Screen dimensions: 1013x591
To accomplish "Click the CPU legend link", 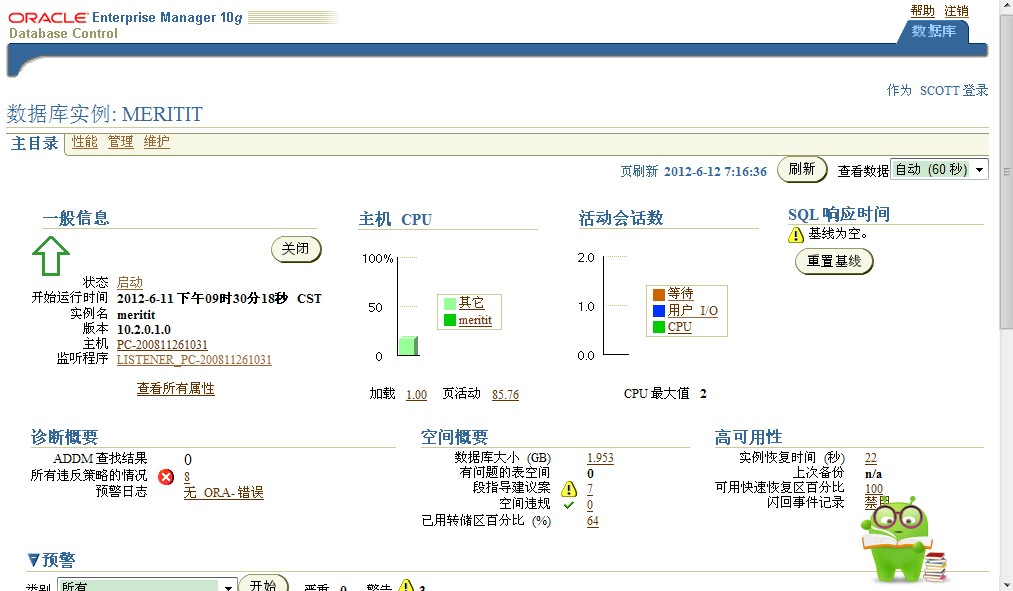I will (x=680, y=327).
